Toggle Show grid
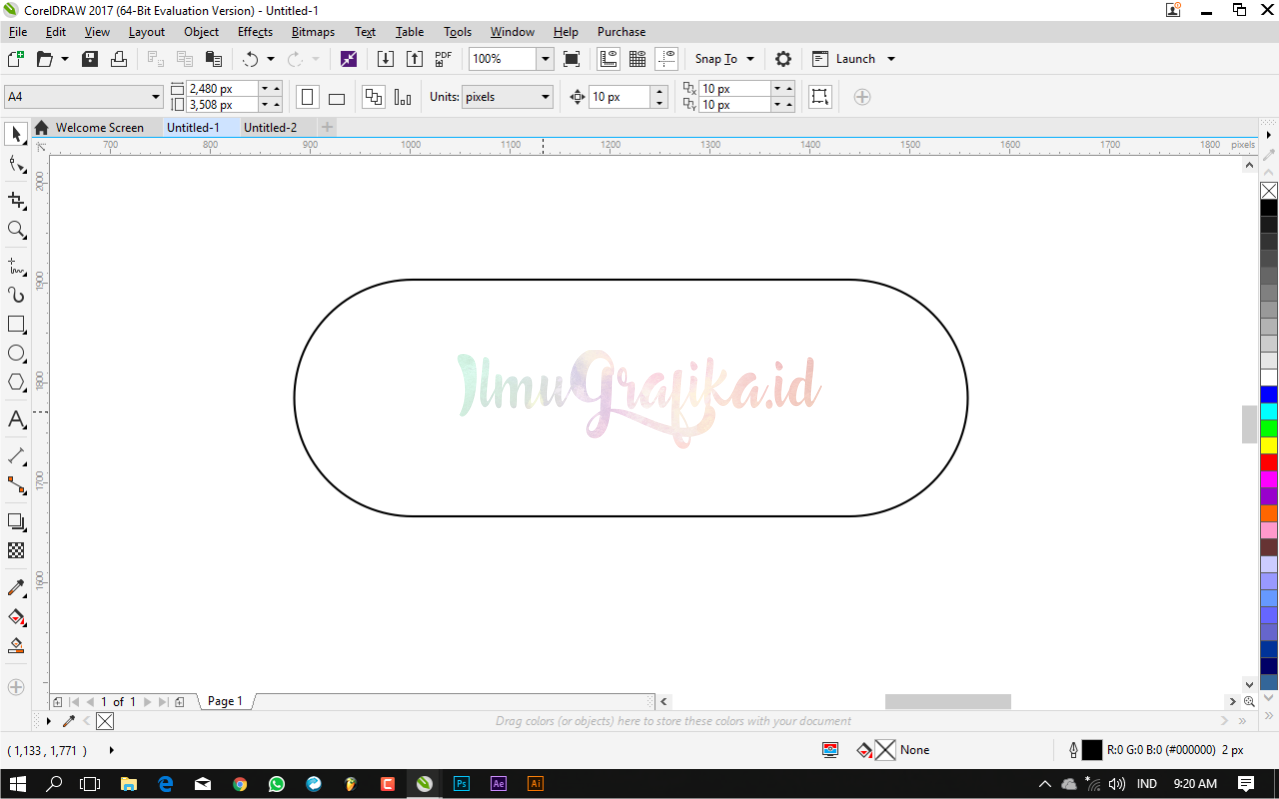This screenshot has width=1279, height=799. 637,59
